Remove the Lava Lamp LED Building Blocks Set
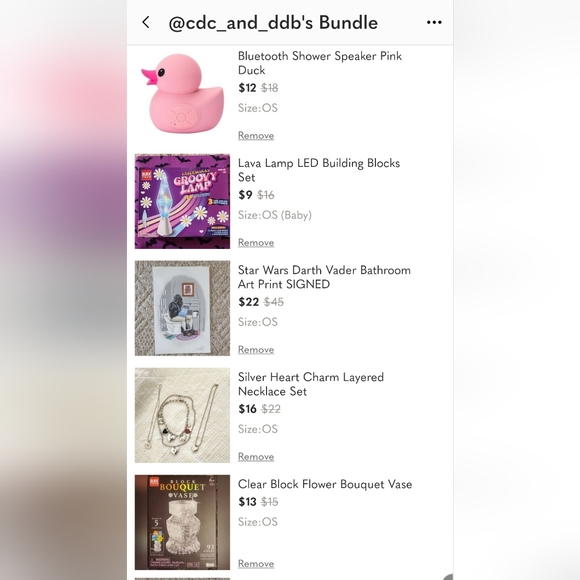The width and height of the screenshot is (580, 580). point(256,242)
